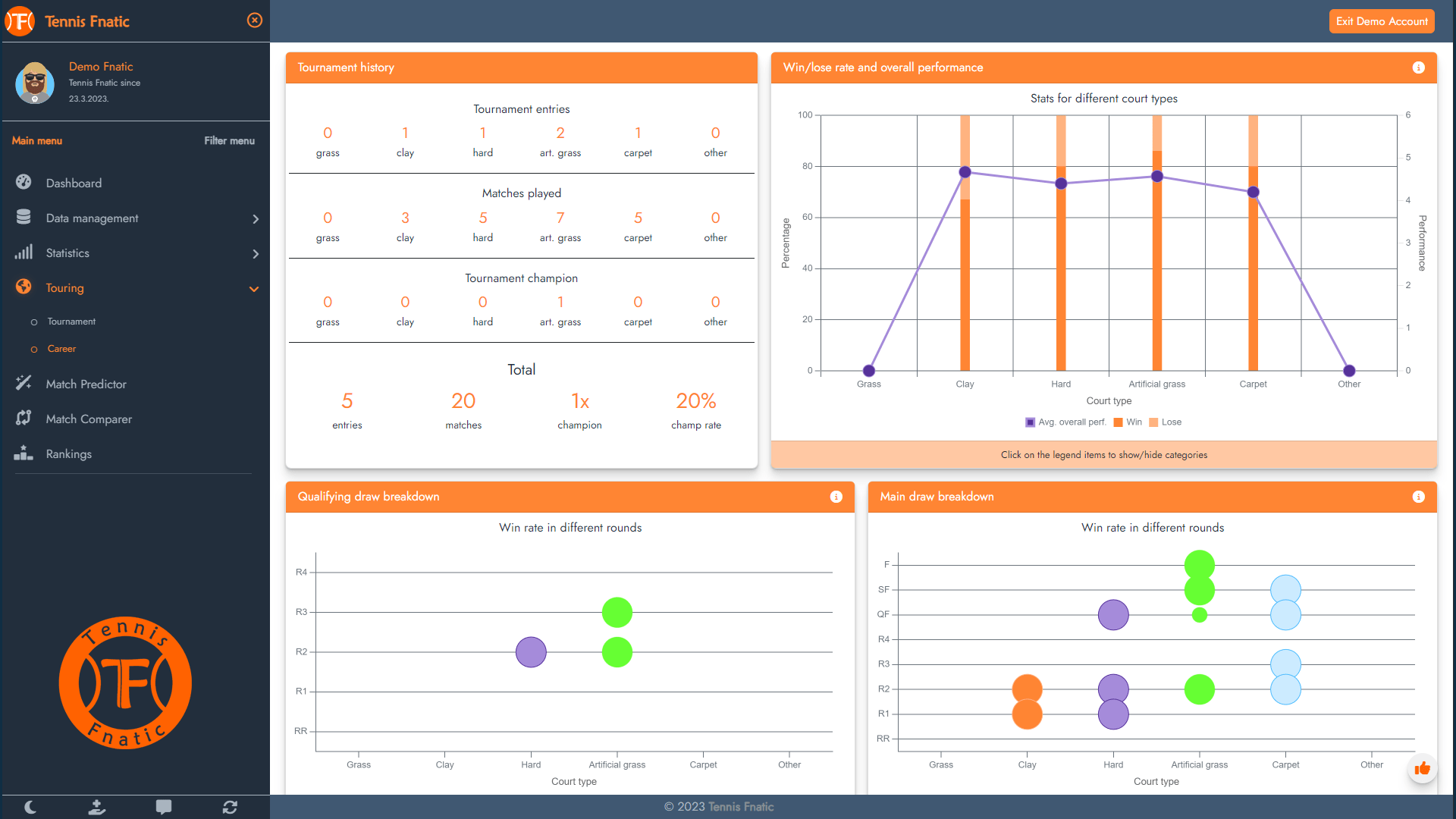Click the Match Predictor magic wand icon
Image resolution: width=1456 pixels, height=819 pixels.
[x=24, y=383]
